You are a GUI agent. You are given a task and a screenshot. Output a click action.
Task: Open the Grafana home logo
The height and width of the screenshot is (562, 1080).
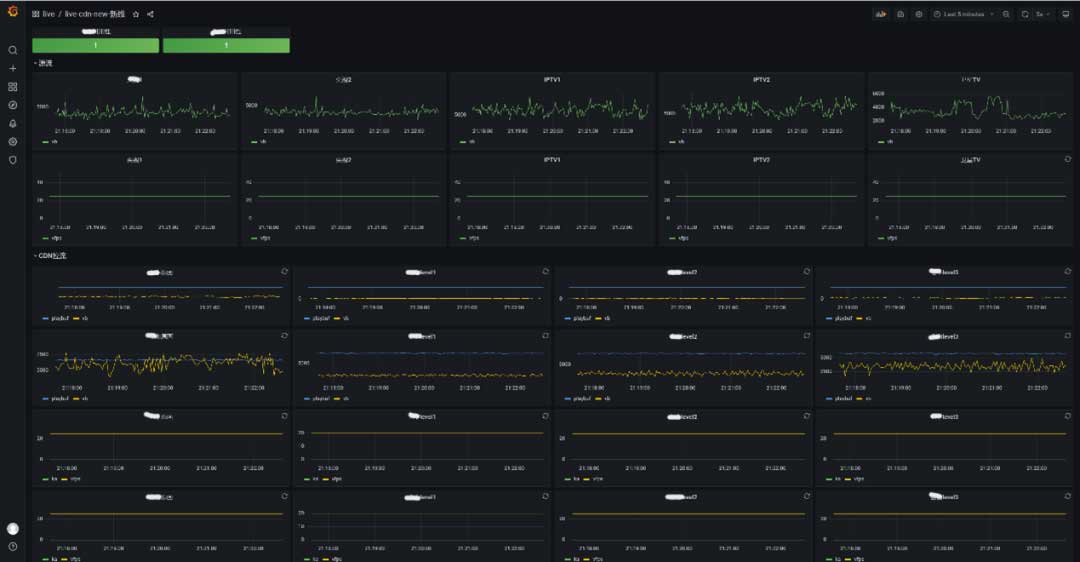[12, 14]
